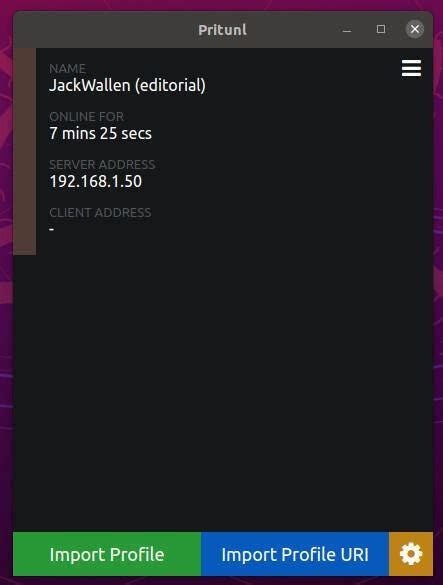The image size is (443, 585).
Task: Click the Pritunl title bar text
Action: 222,30
